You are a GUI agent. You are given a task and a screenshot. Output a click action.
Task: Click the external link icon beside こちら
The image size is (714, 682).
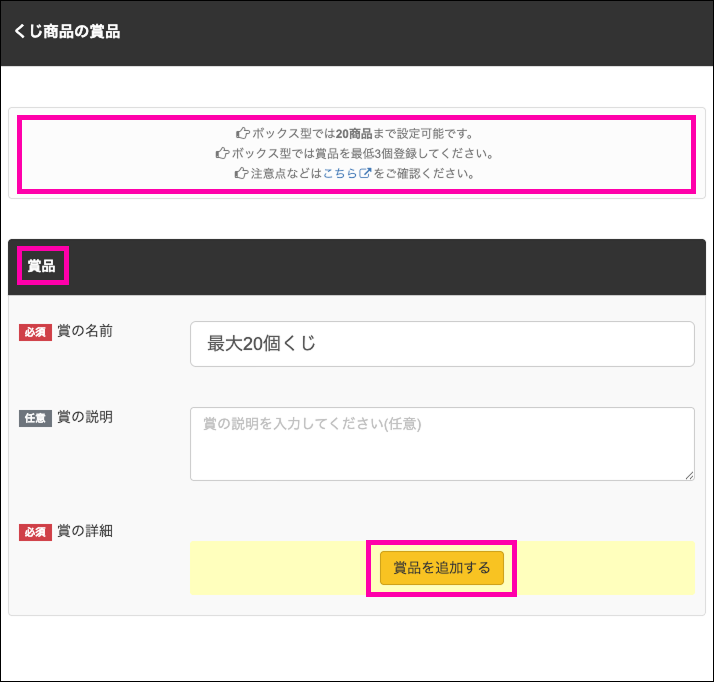365,173
